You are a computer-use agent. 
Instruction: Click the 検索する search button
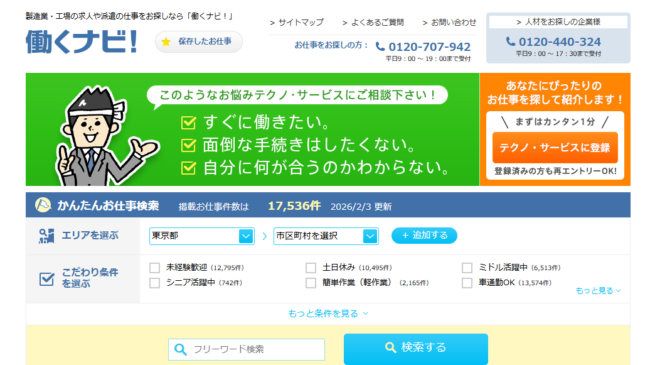click(x=416, y=348)
